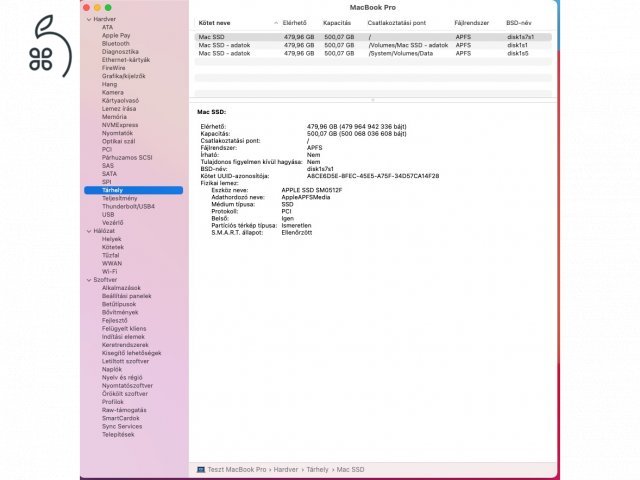Collapse the Hálózat section chevron
The width and height of the screenshot is (640, 480).
89,231
